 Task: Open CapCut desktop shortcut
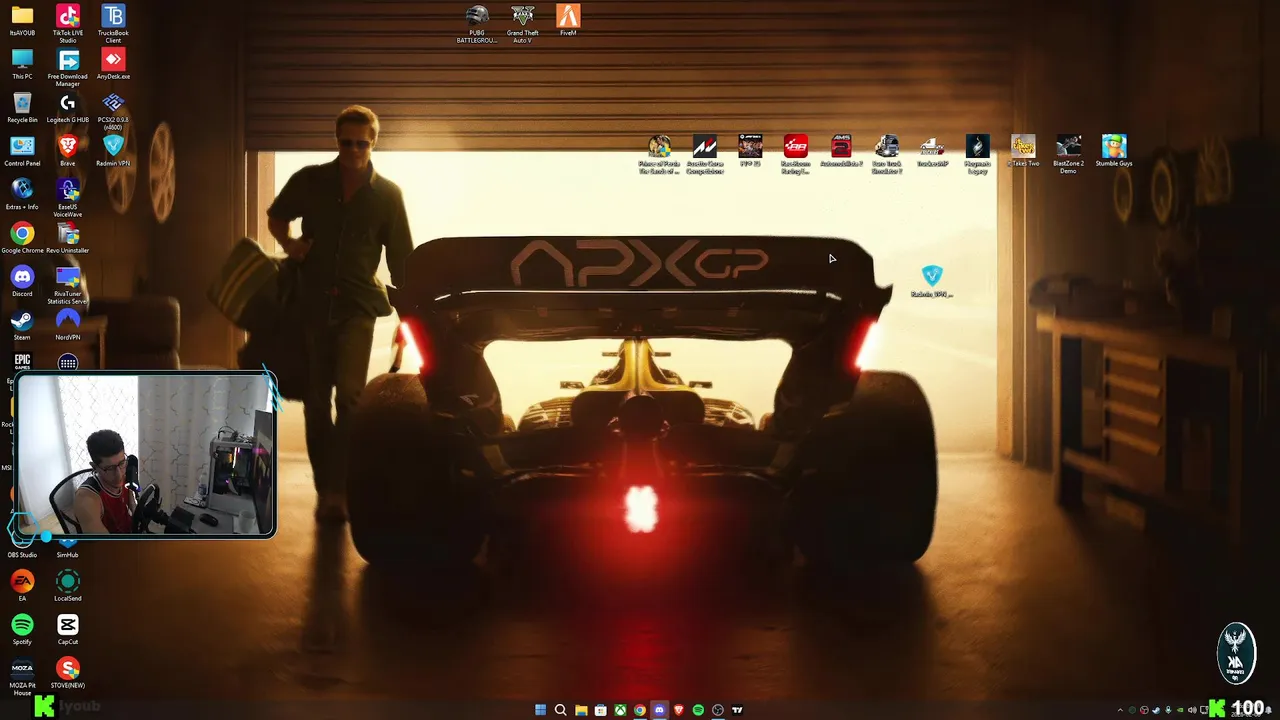(x=68, y=629)
